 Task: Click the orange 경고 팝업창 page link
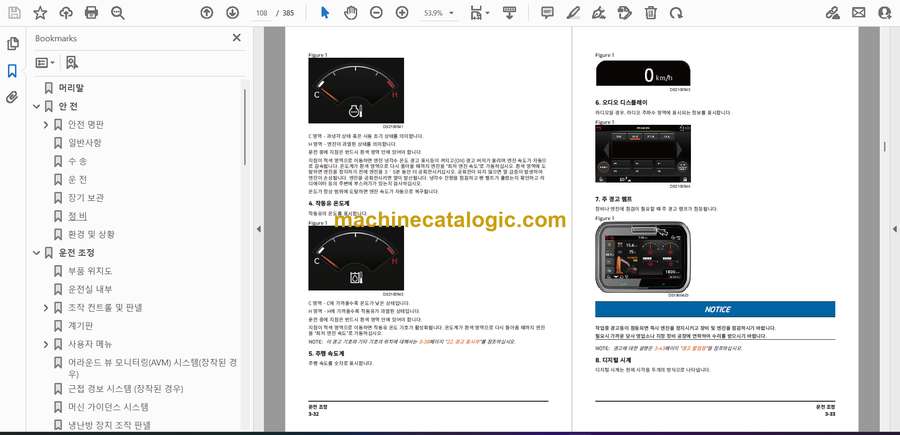tap(694, 348)
